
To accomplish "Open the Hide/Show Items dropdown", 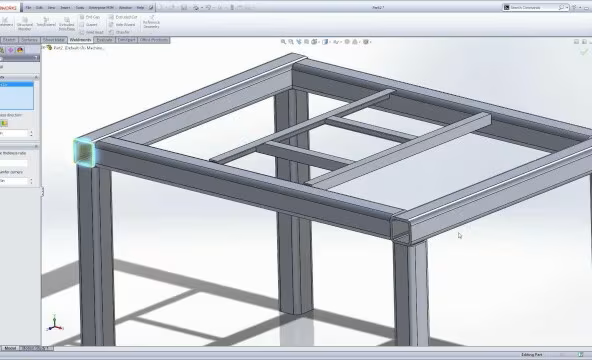I will (x=336, y=42).
